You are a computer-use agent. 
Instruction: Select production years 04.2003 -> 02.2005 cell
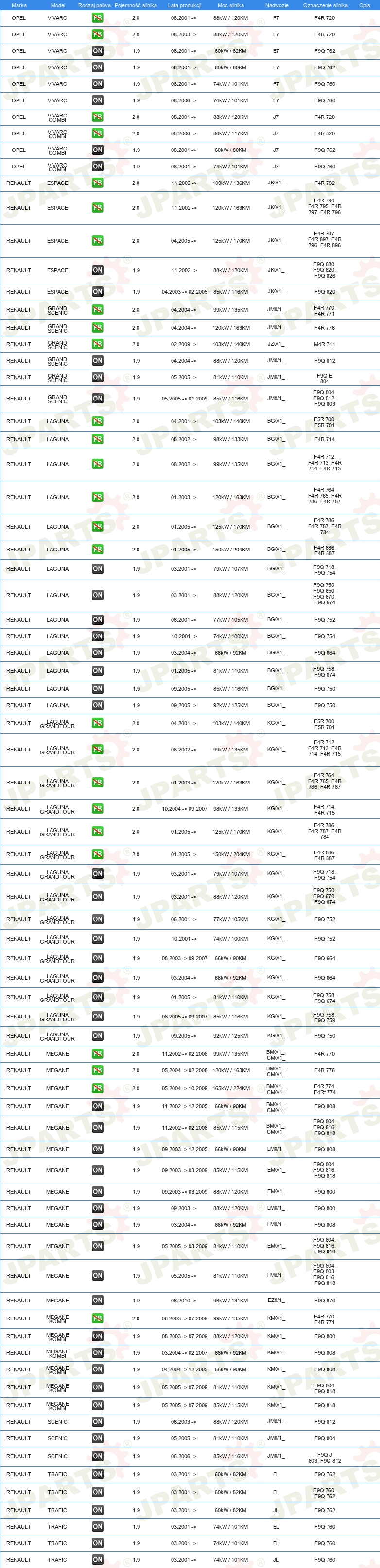(x=185, y=292)
